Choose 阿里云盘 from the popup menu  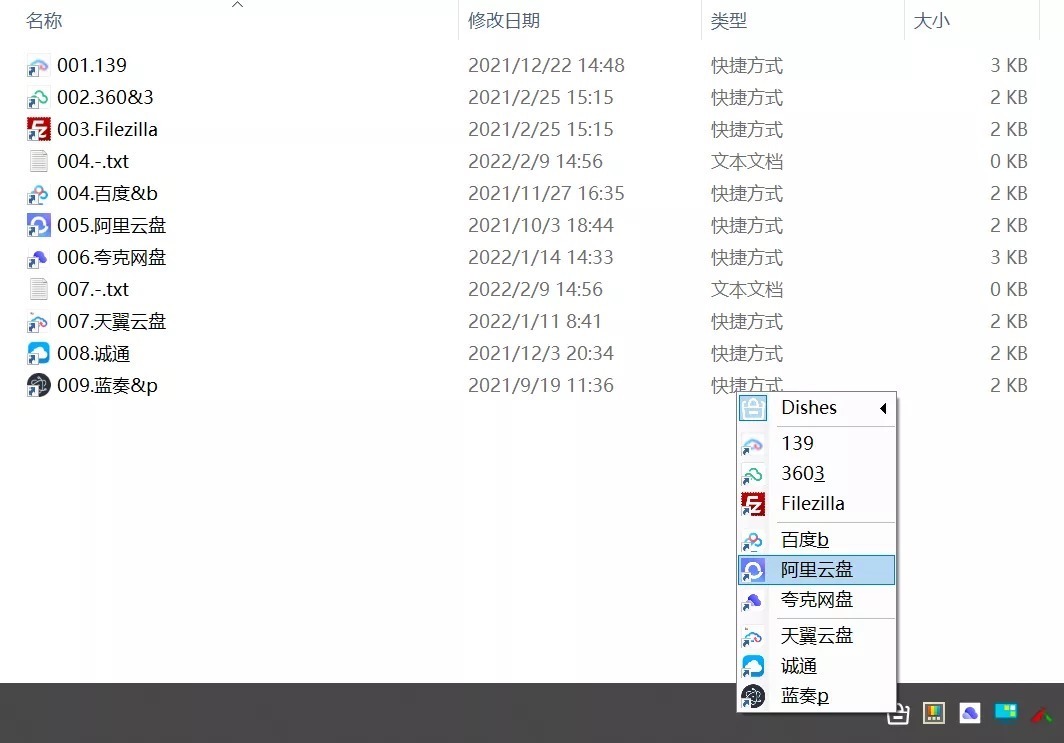pos(817,570)
